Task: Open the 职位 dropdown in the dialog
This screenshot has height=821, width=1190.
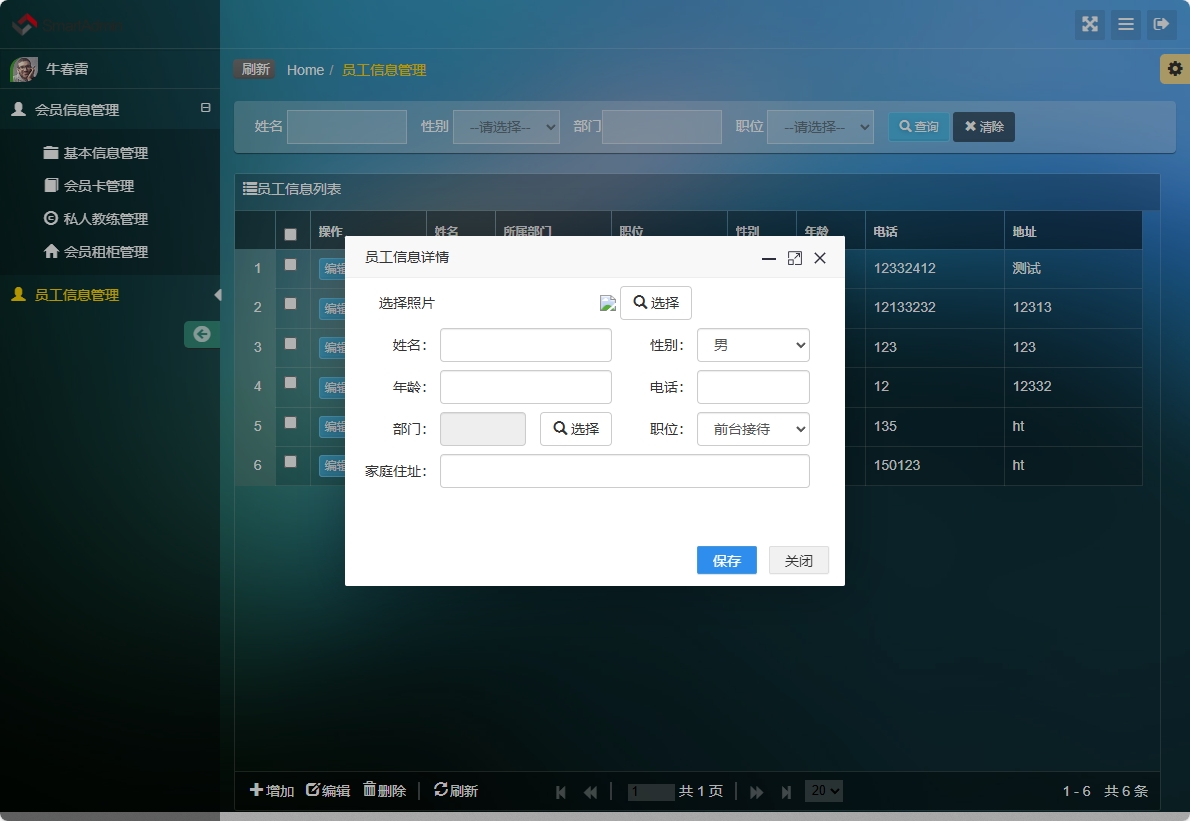Action: pyautogui.click(x=753, y=429)
